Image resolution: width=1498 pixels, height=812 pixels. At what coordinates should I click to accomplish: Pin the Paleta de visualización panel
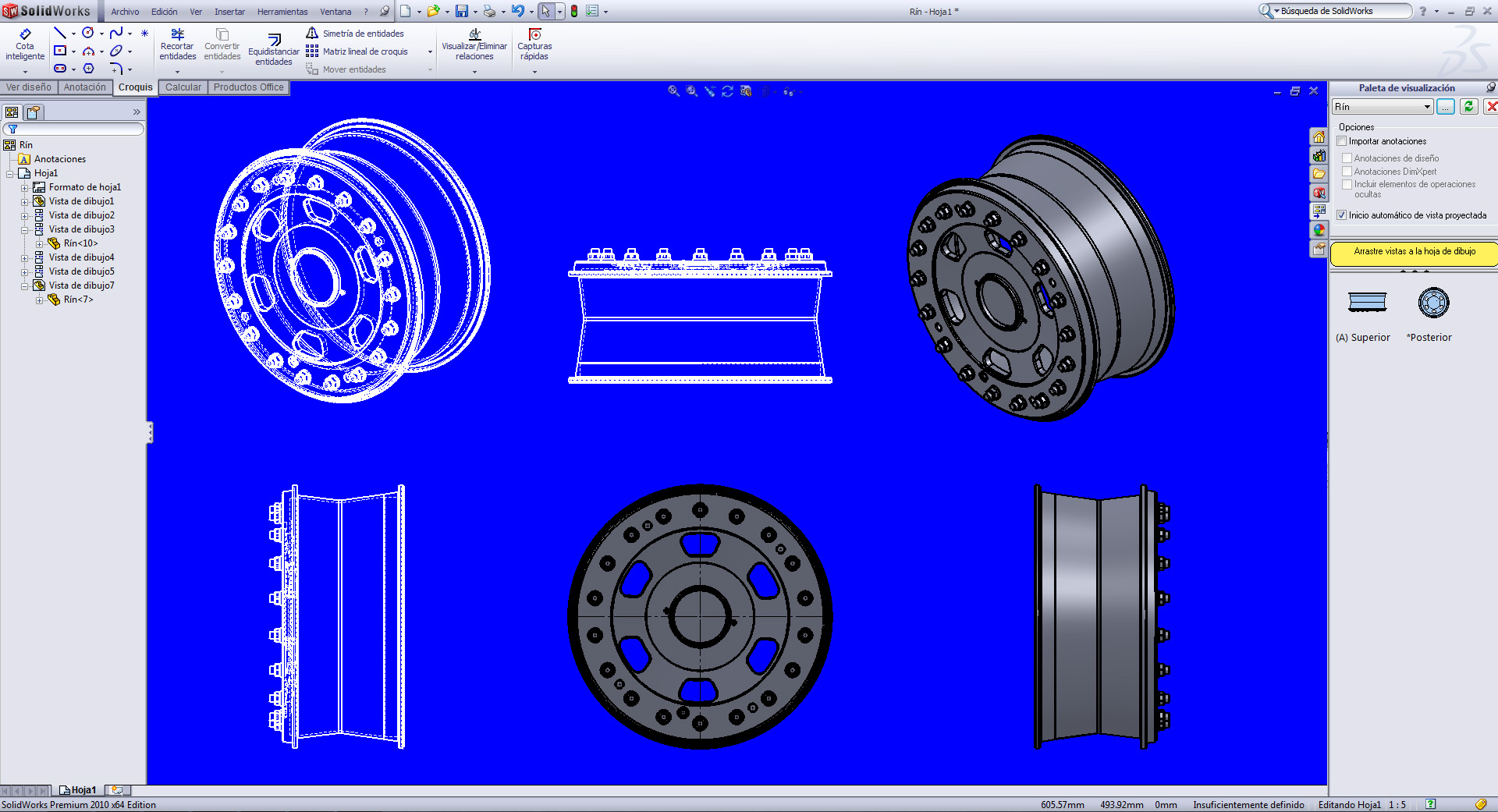click(x=1490, y=87)
